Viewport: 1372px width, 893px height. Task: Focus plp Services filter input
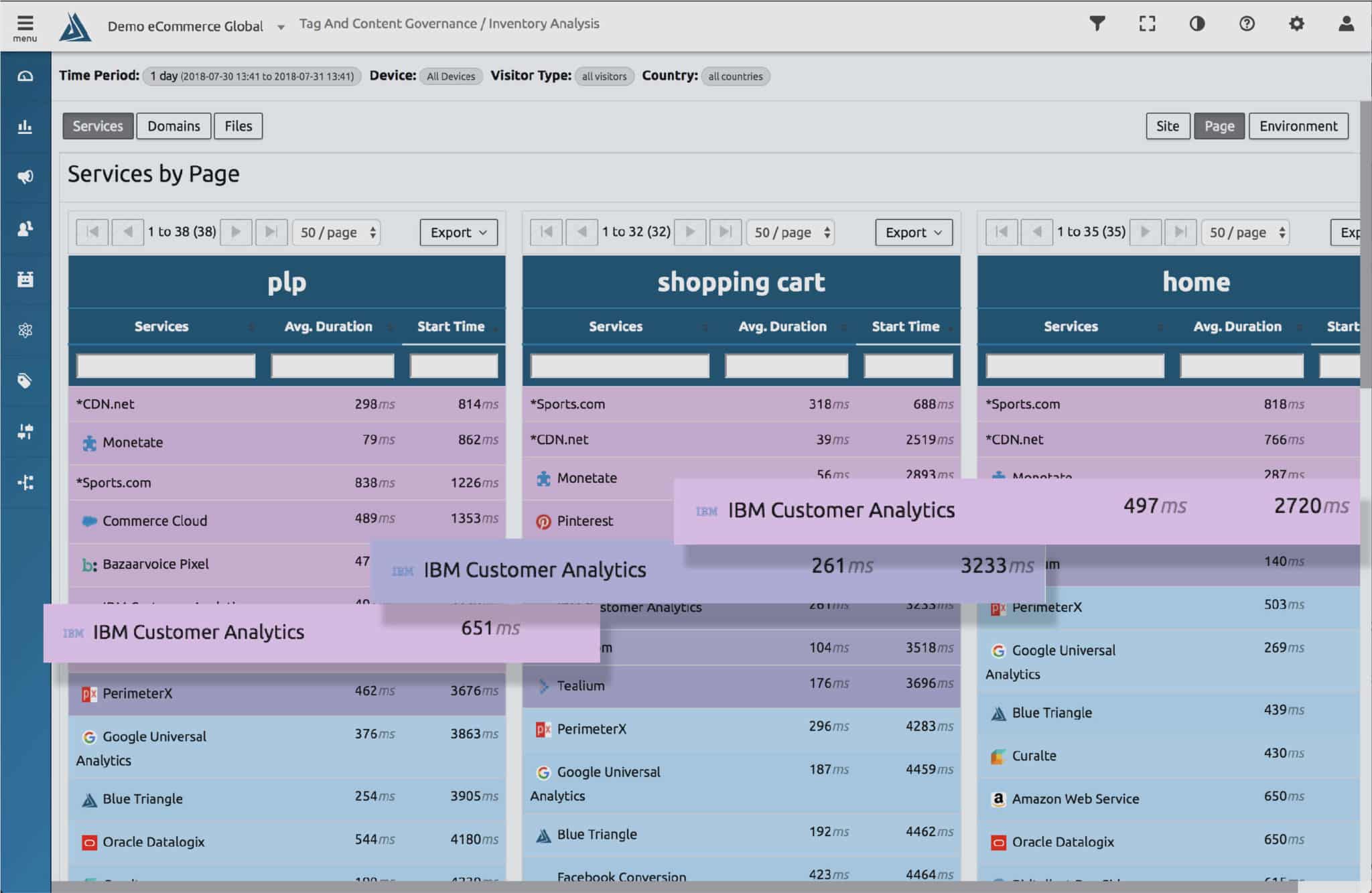coord(166,366)
